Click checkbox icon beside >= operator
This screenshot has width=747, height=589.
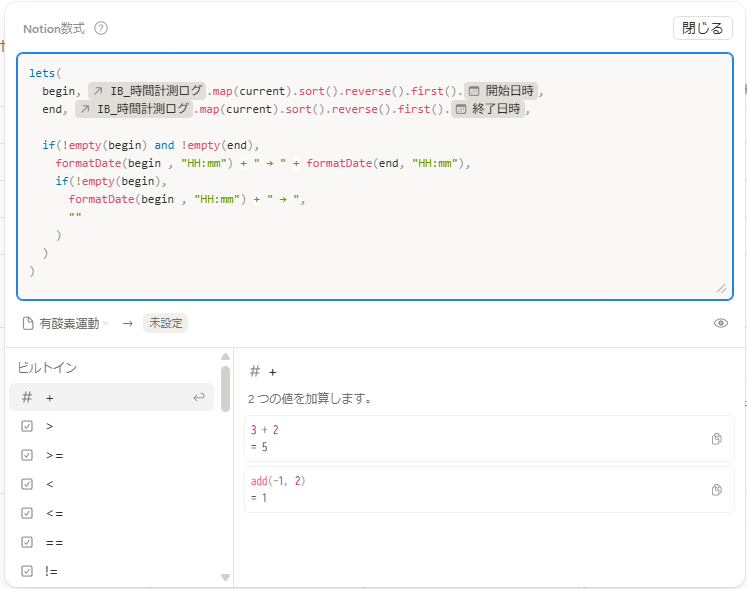click(27, 455)
